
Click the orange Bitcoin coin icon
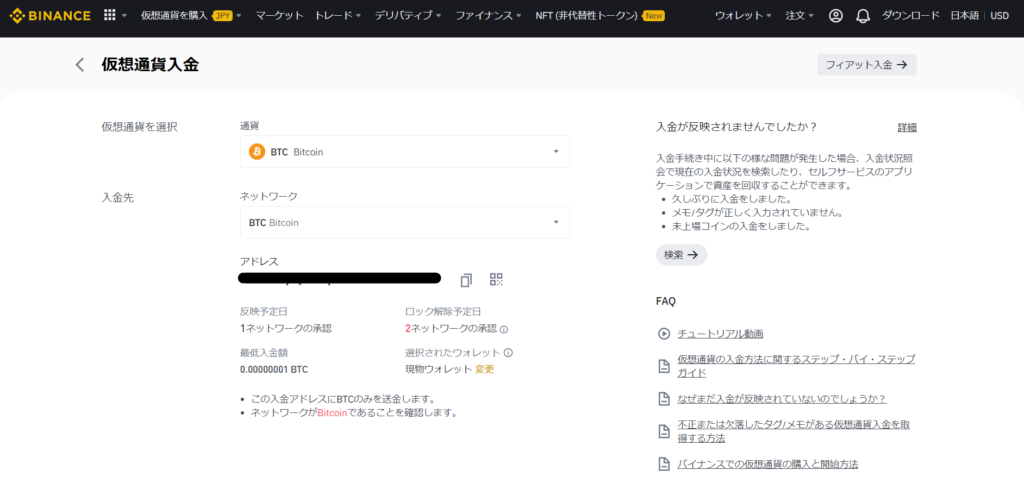point(257,151)
